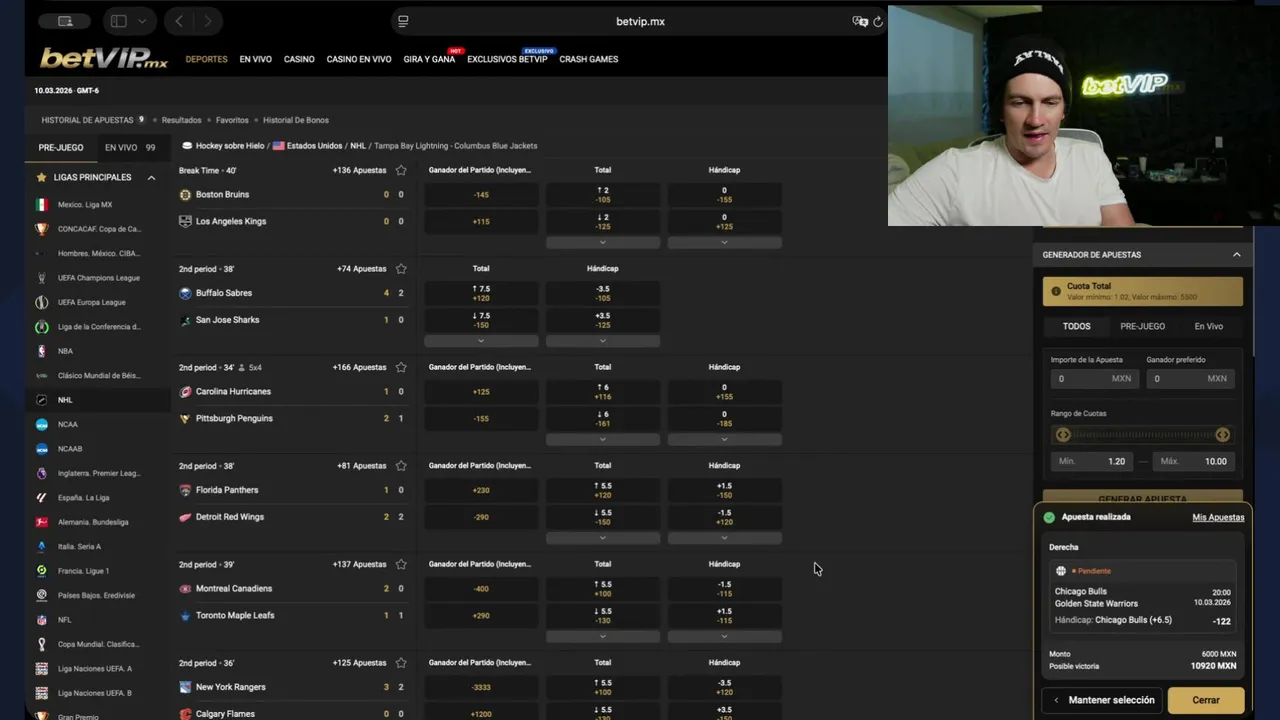Click minimum odds range slider handle
The height and width of the screenshot is (720, 1280).
(x=1063, y=435)
